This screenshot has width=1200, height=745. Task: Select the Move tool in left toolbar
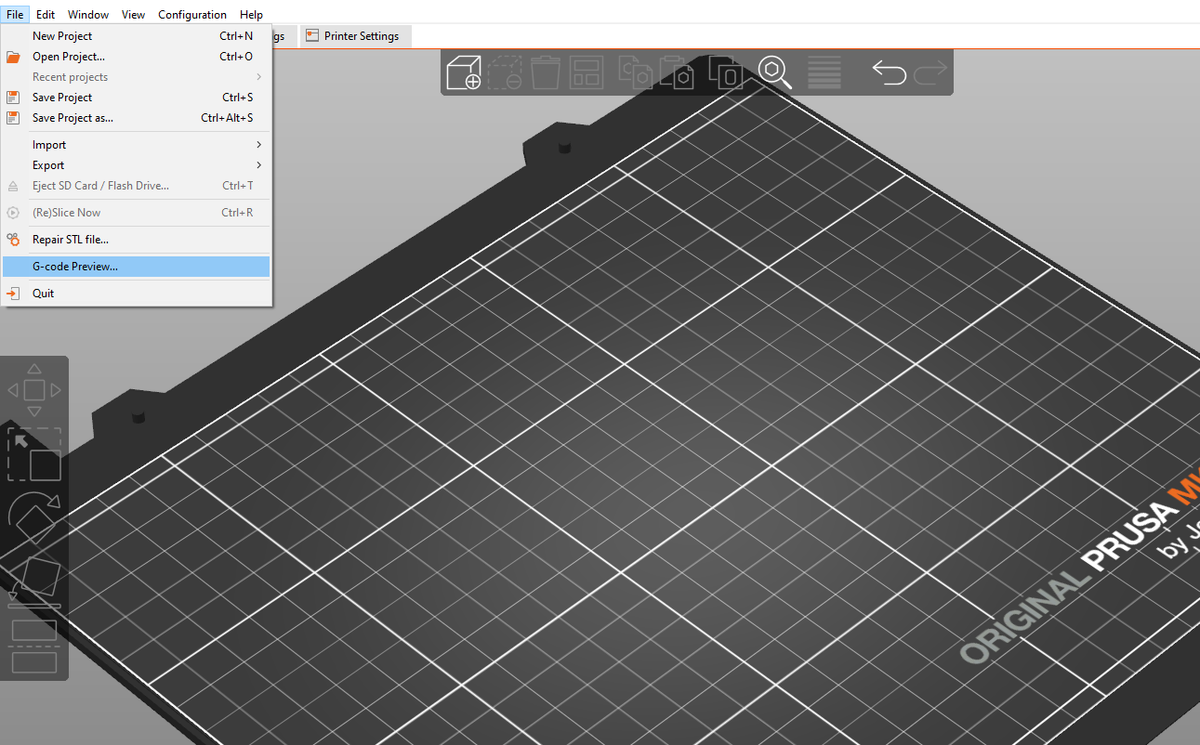[x=34, y=390]
